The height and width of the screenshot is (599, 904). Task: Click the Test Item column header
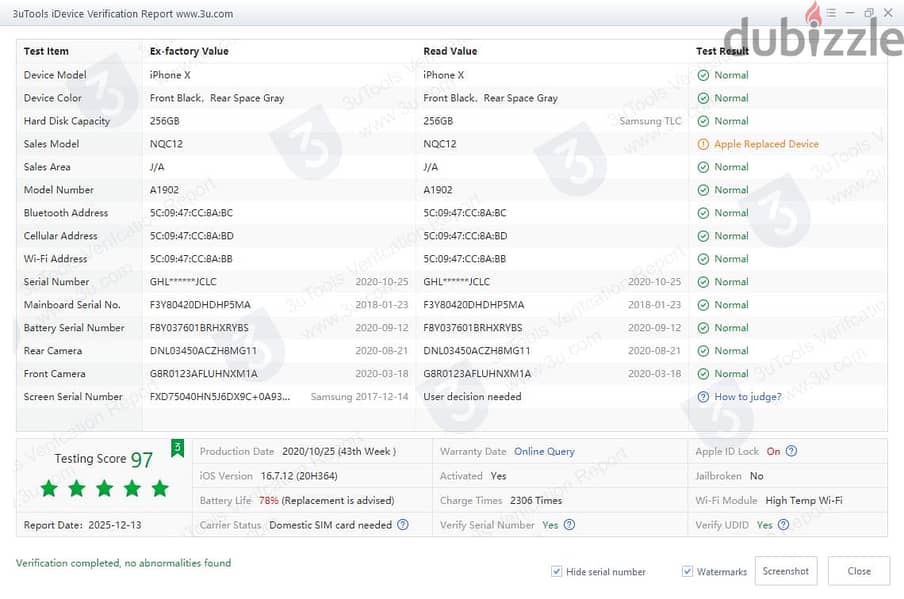coord(46,51)
